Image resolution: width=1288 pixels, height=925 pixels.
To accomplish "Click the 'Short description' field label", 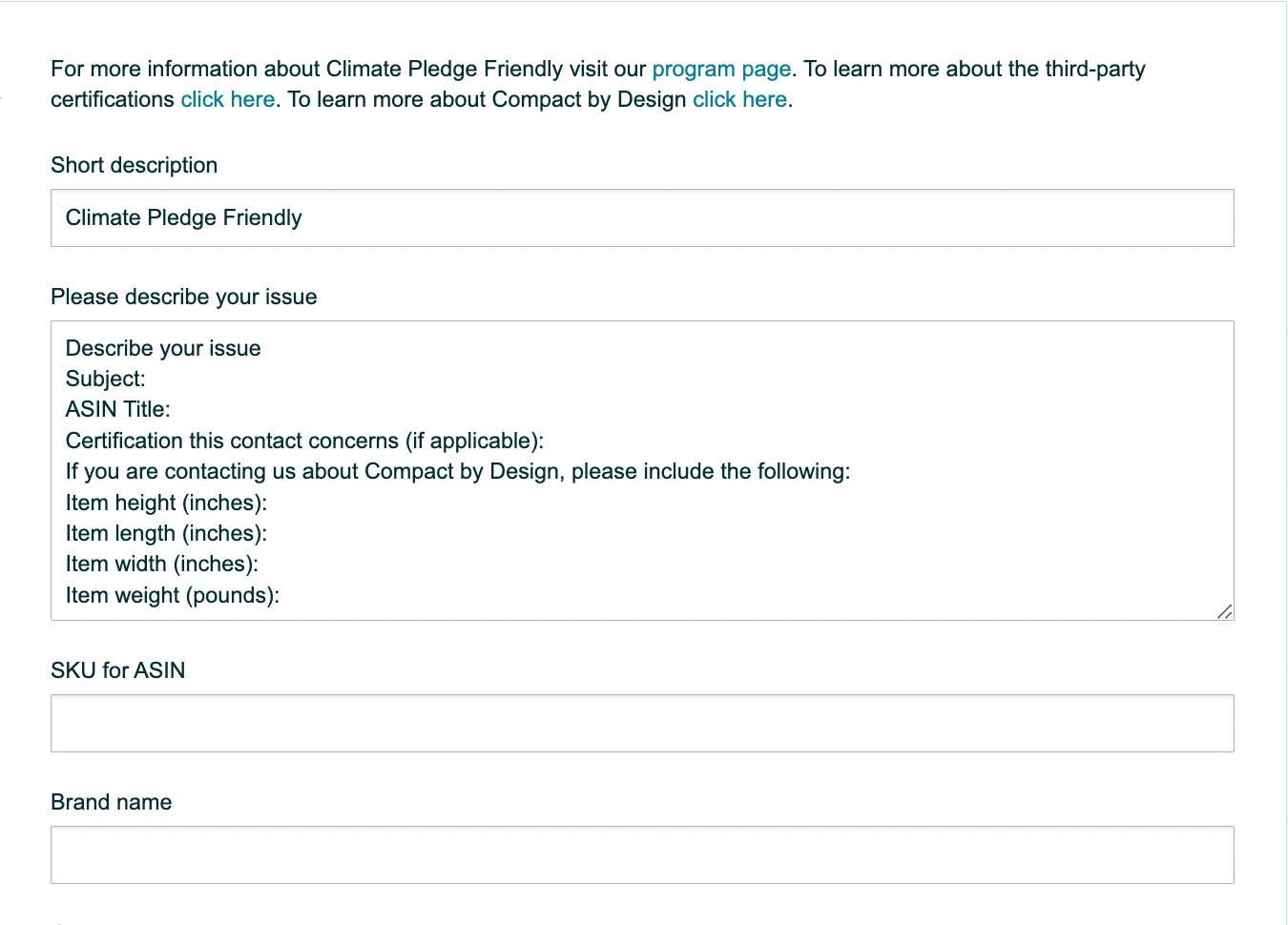I will [135, 165].
